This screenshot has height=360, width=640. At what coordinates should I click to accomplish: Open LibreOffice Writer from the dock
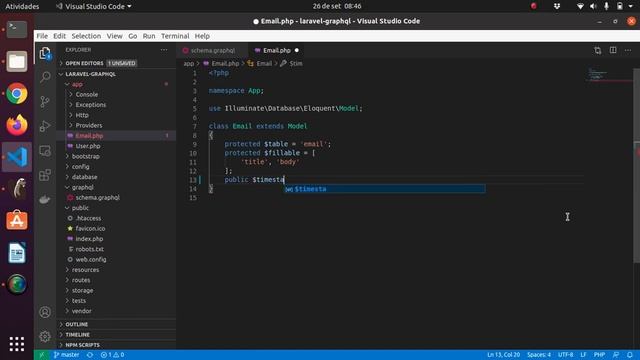pos(17,253)
